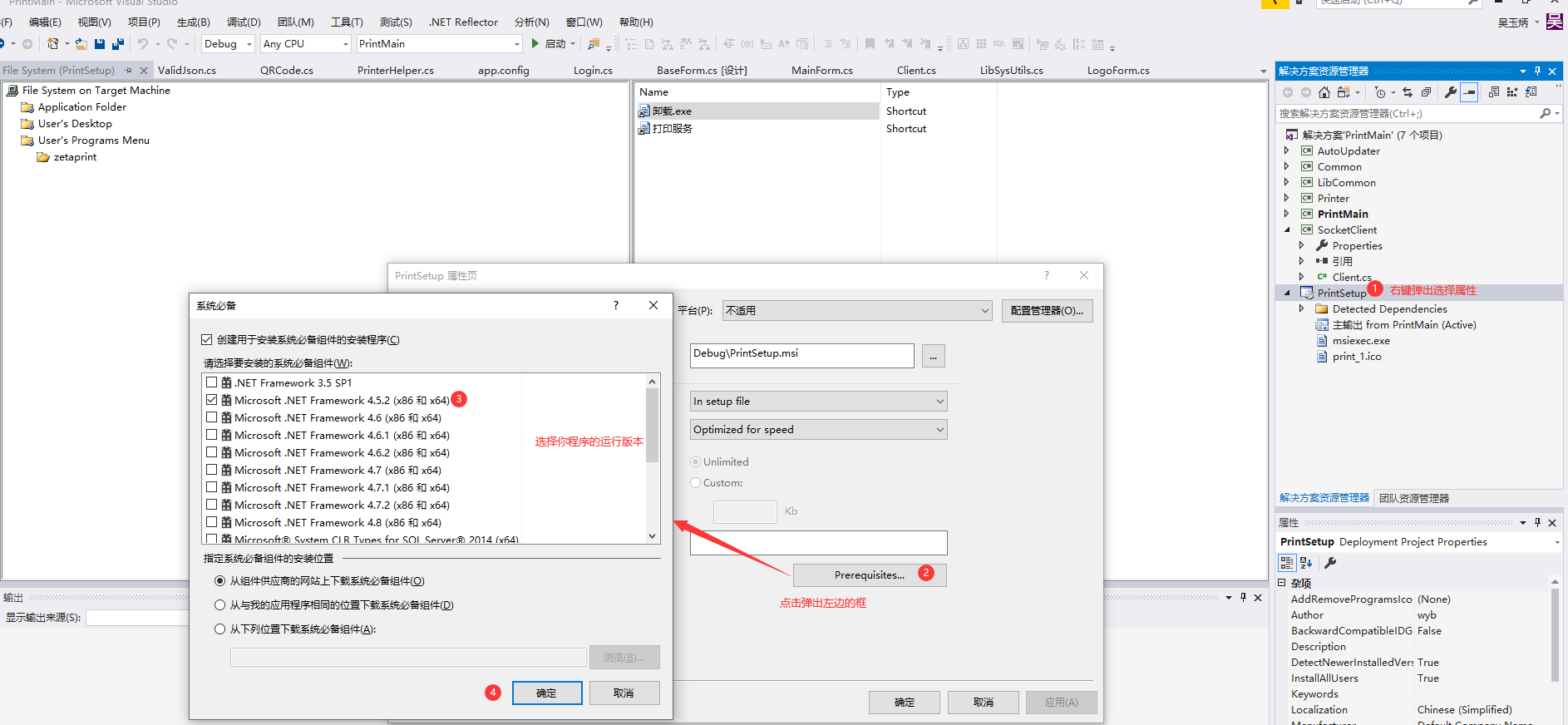Select the PrintSetup project in Solution Explorer
Image resolution: width=1568 pixels, height=725 pixels.
tap(1342, 293)
